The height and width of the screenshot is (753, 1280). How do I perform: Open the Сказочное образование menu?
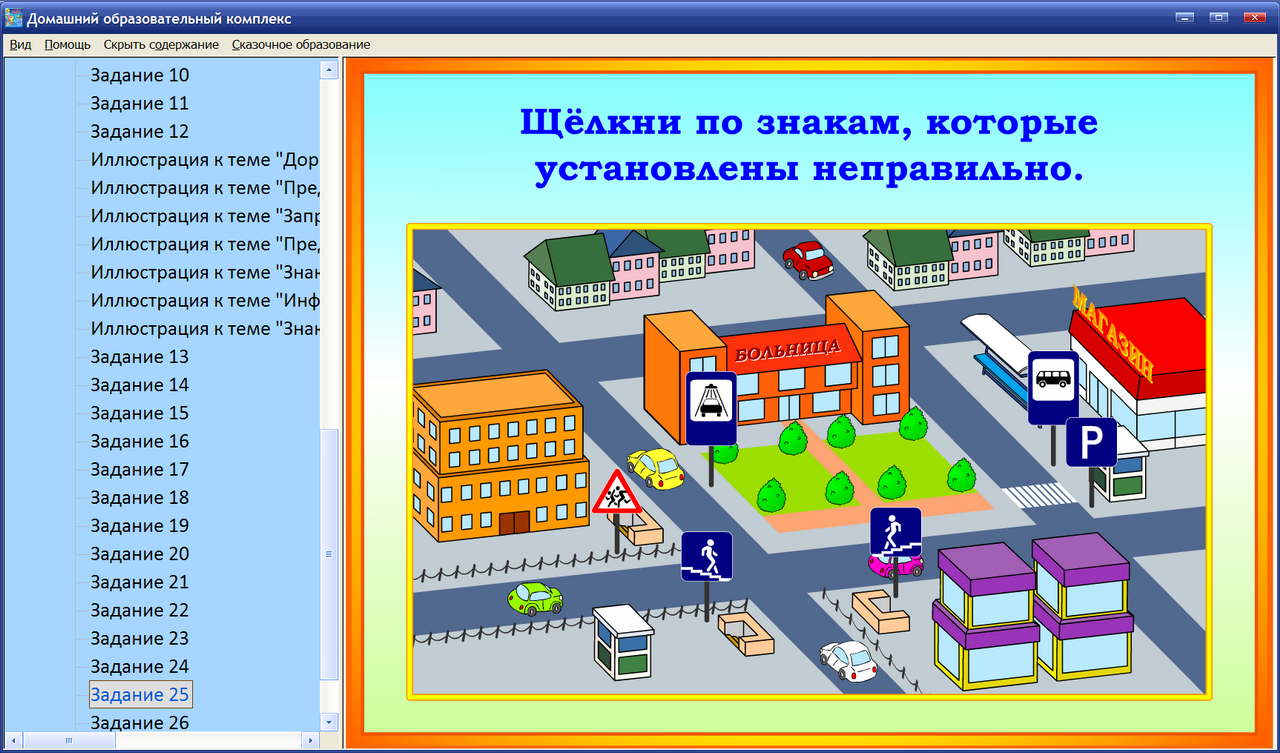pos(301,45)
